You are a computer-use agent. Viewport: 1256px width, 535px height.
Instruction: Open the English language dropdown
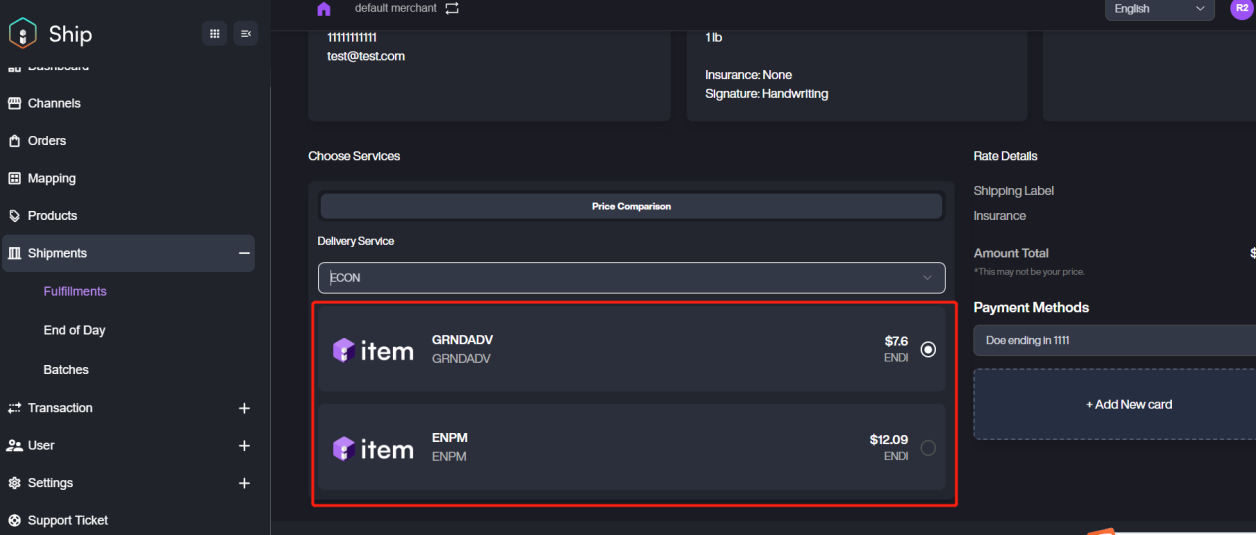point(1159,9)
